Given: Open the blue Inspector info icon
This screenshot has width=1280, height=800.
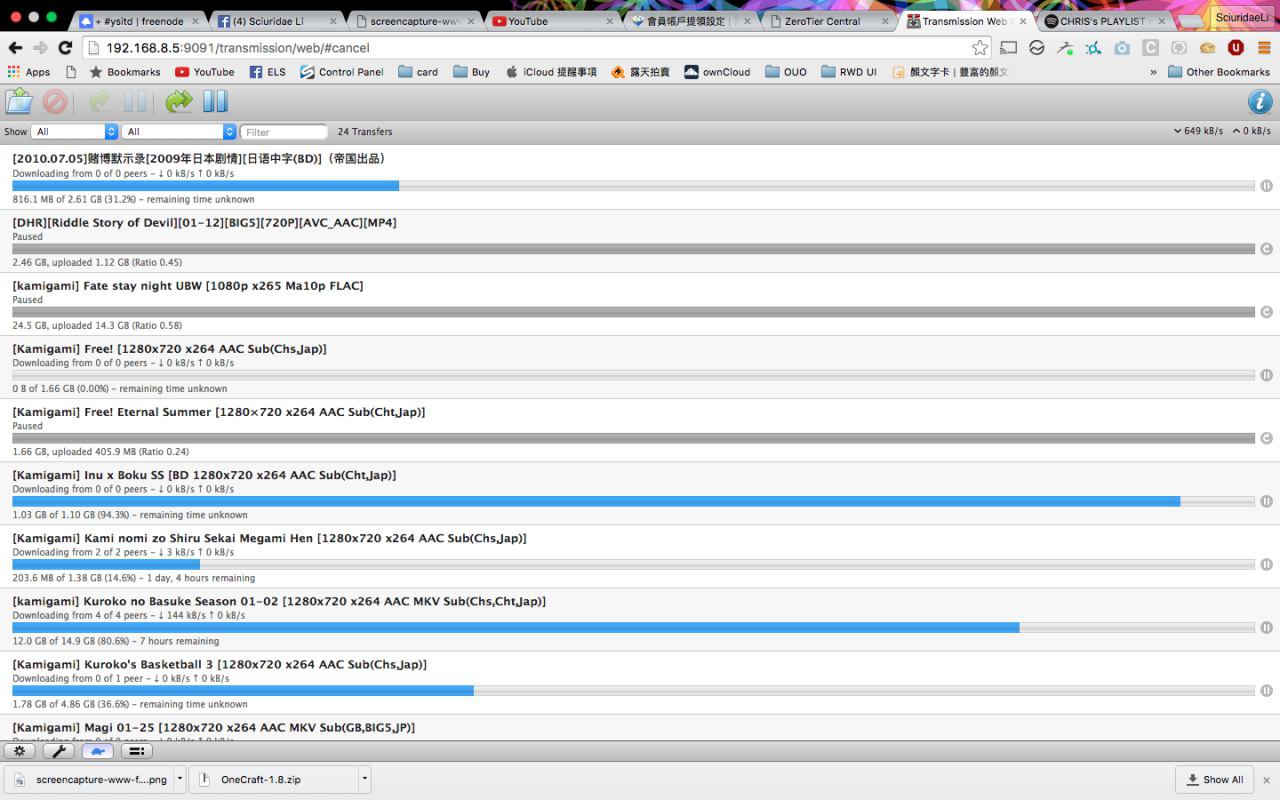Looking at the screenshot, I should (1260, 101).
